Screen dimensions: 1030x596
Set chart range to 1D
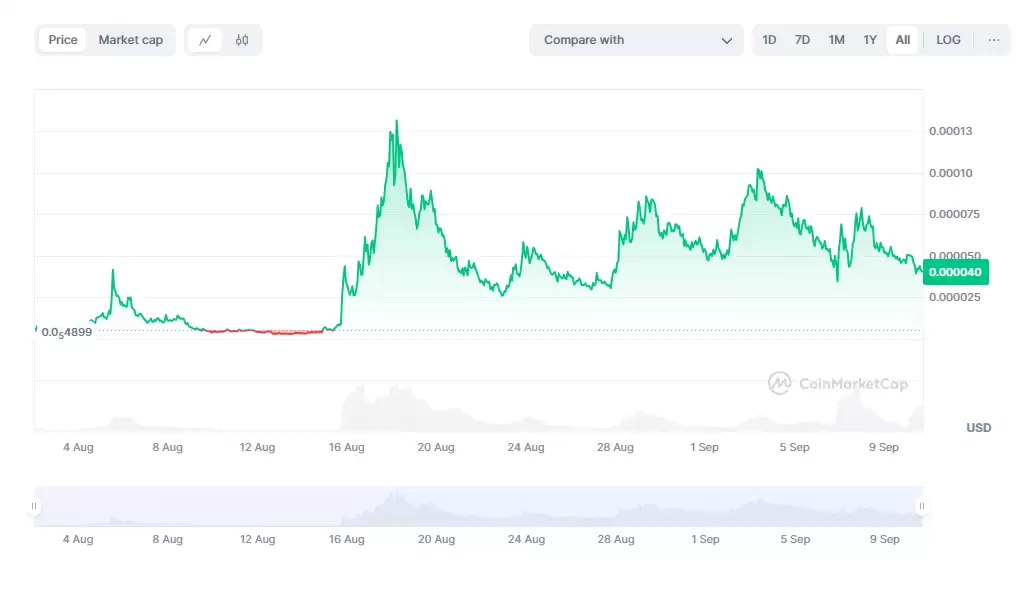coord(769,40)
